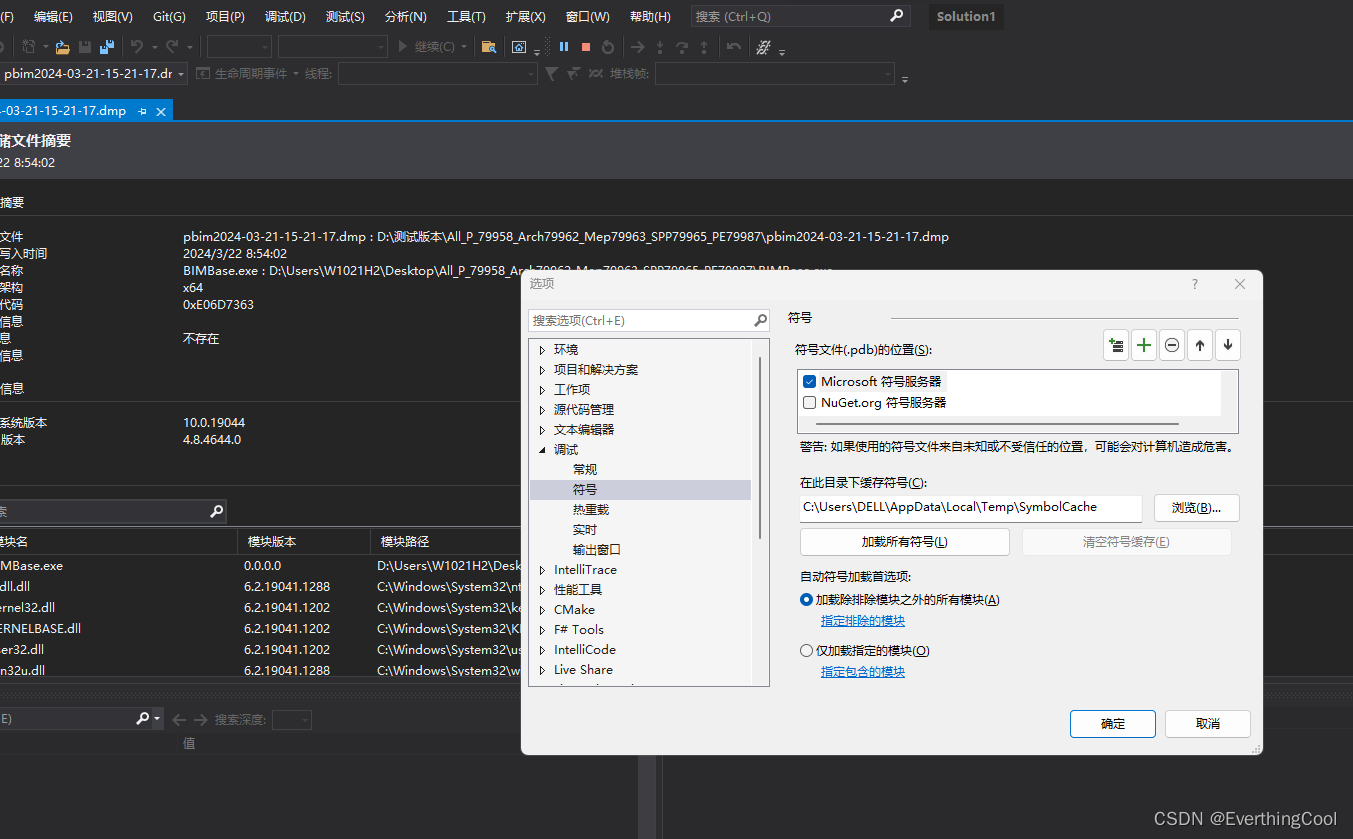Click the pause debugging icon
This screenshot has width=1353, height=839.
point(564,47)
